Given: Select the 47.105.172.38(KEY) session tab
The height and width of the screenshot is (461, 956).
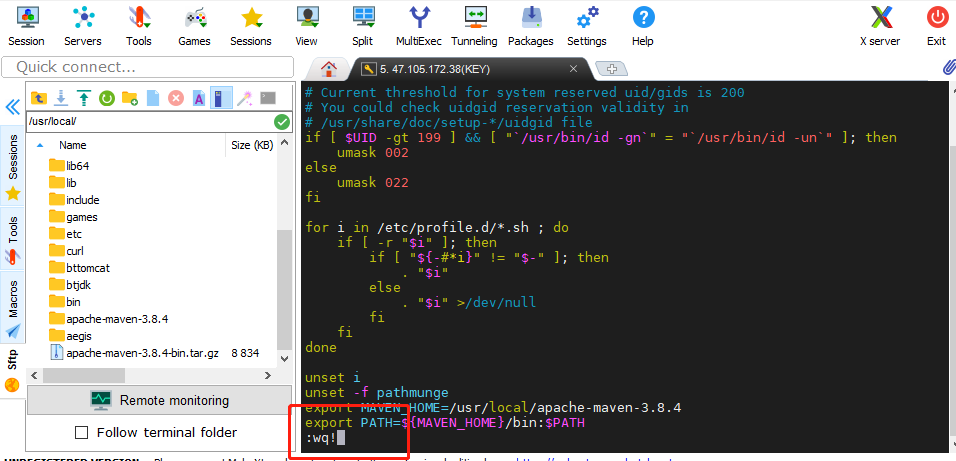Looking at the screenshot, I should [435, 70].
